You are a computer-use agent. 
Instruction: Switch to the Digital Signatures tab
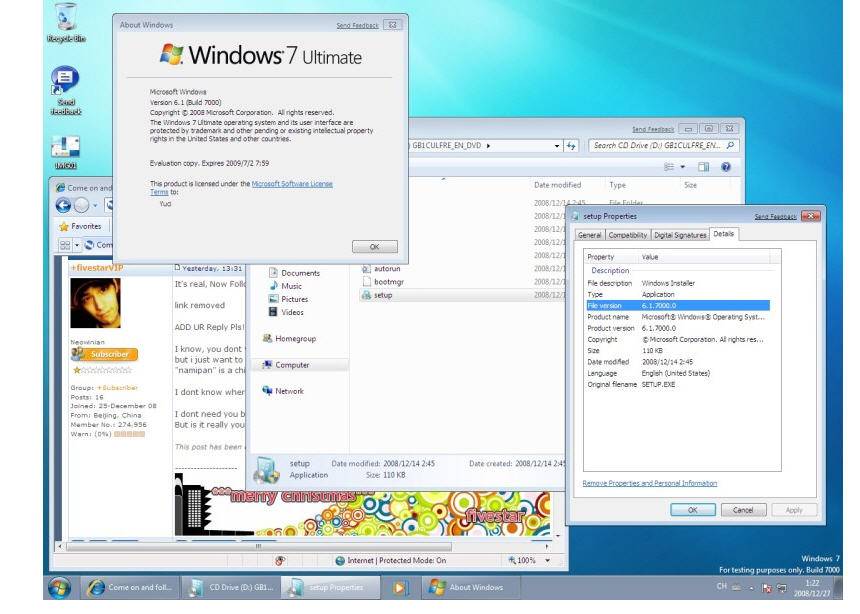[x=680, y=235]
